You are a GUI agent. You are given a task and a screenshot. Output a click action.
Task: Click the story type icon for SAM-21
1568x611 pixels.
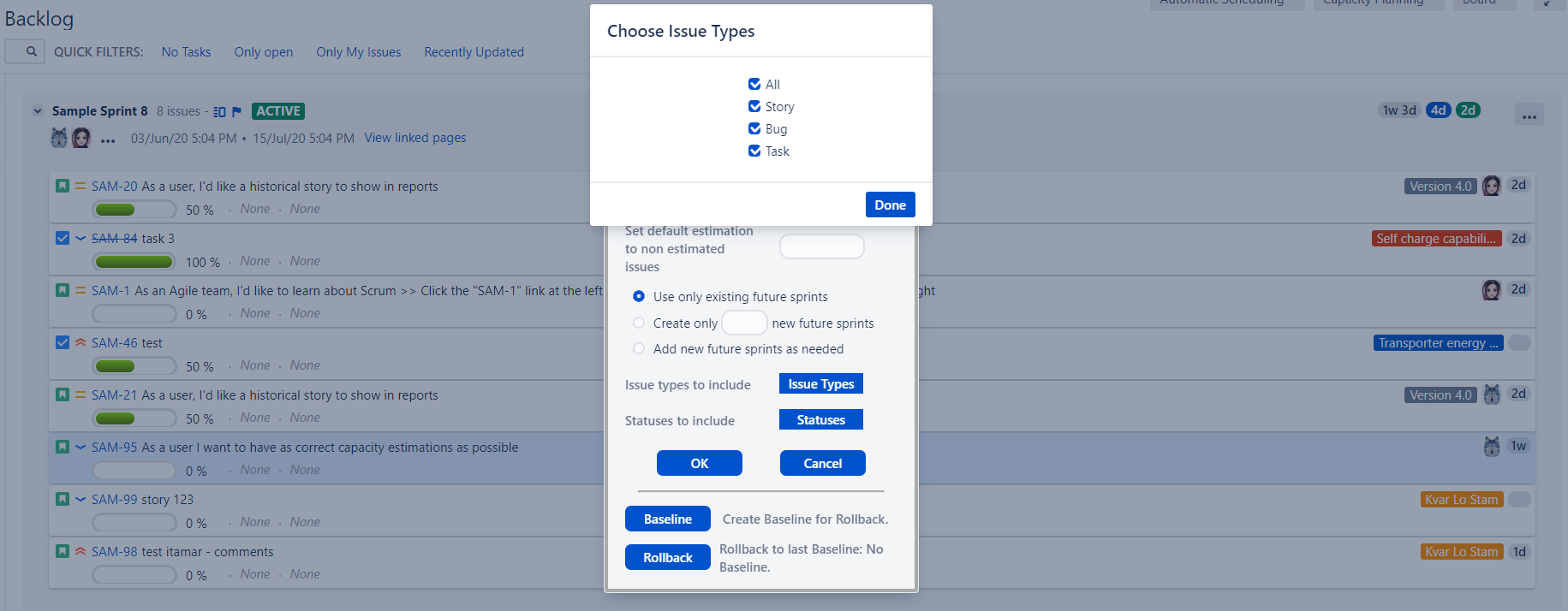pyautogui.click(x=63, y=394)
